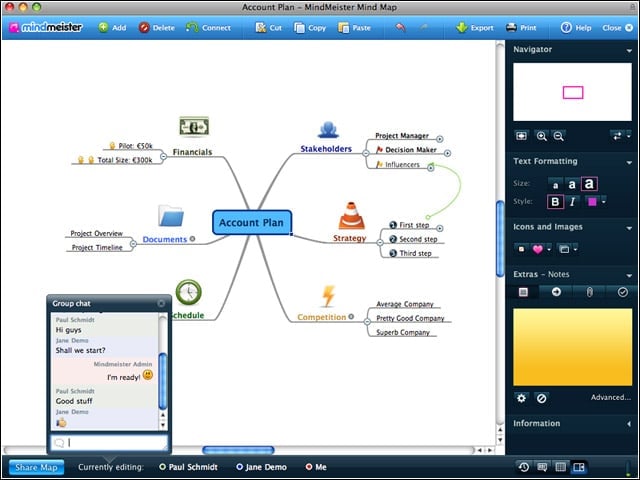Click the Delete toolbar button
The height and width of the screenshot is (480, 640).
coord(157,28)
